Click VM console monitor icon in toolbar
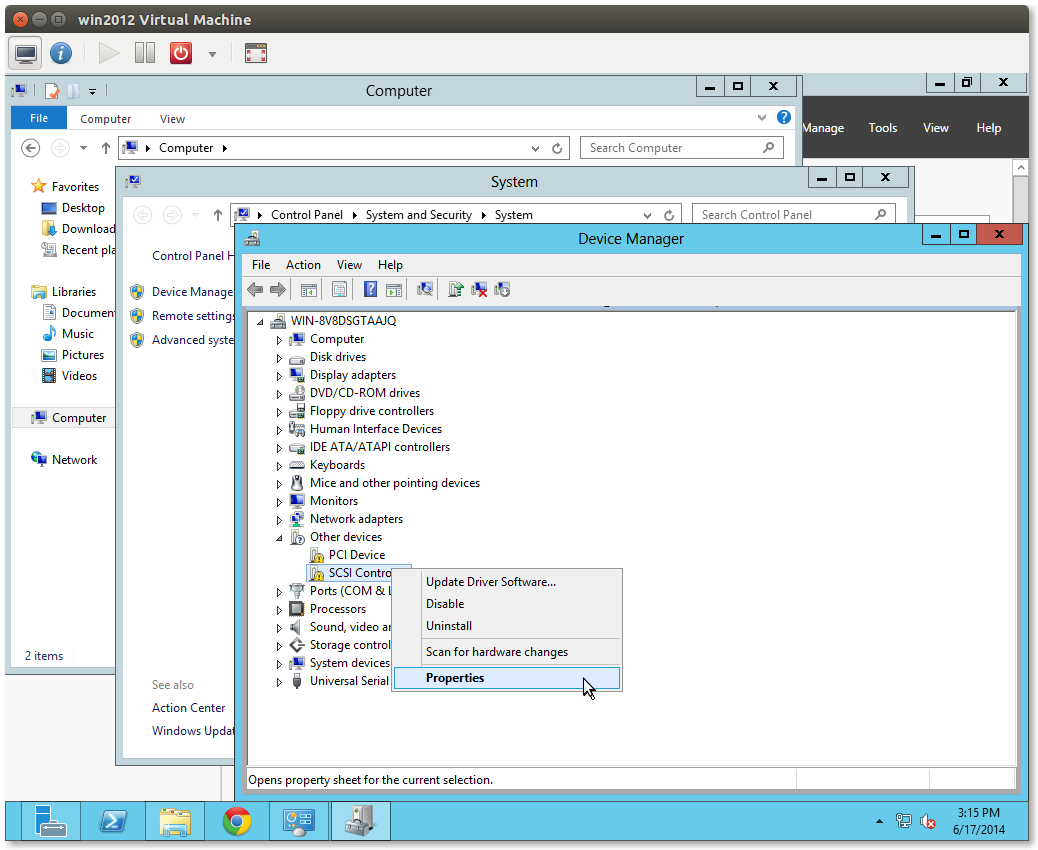Image resolution: width=1038 pixels, height=850 pixels. click(x=26, y=53)
